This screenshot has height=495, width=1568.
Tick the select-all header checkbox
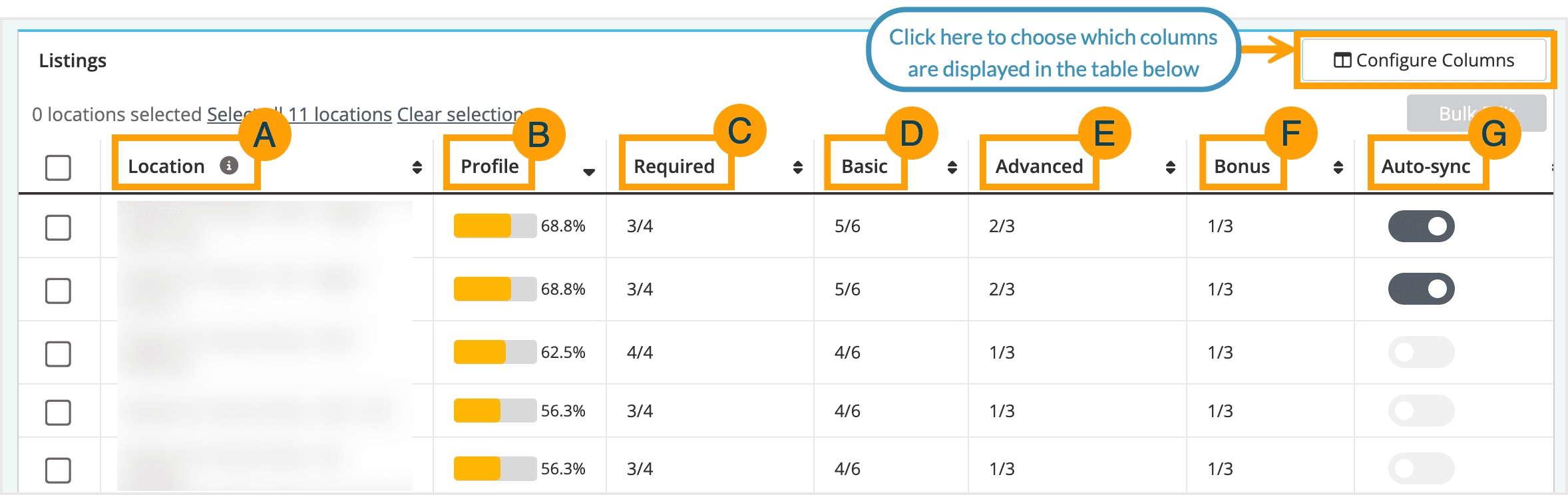[58, 168]
